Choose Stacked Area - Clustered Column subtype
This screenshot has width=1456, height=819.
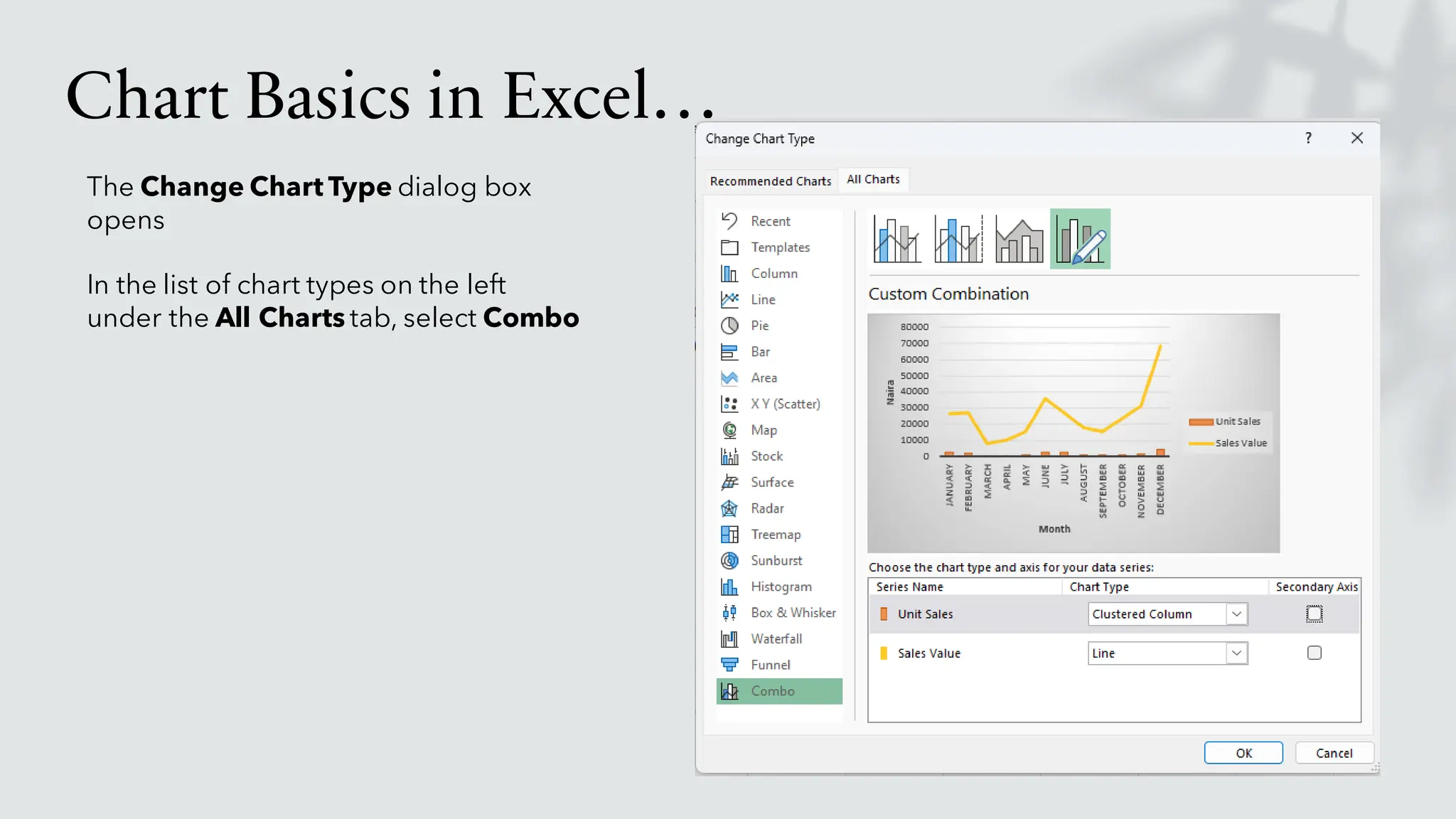pyautogui.click(x=1019, y=239)
